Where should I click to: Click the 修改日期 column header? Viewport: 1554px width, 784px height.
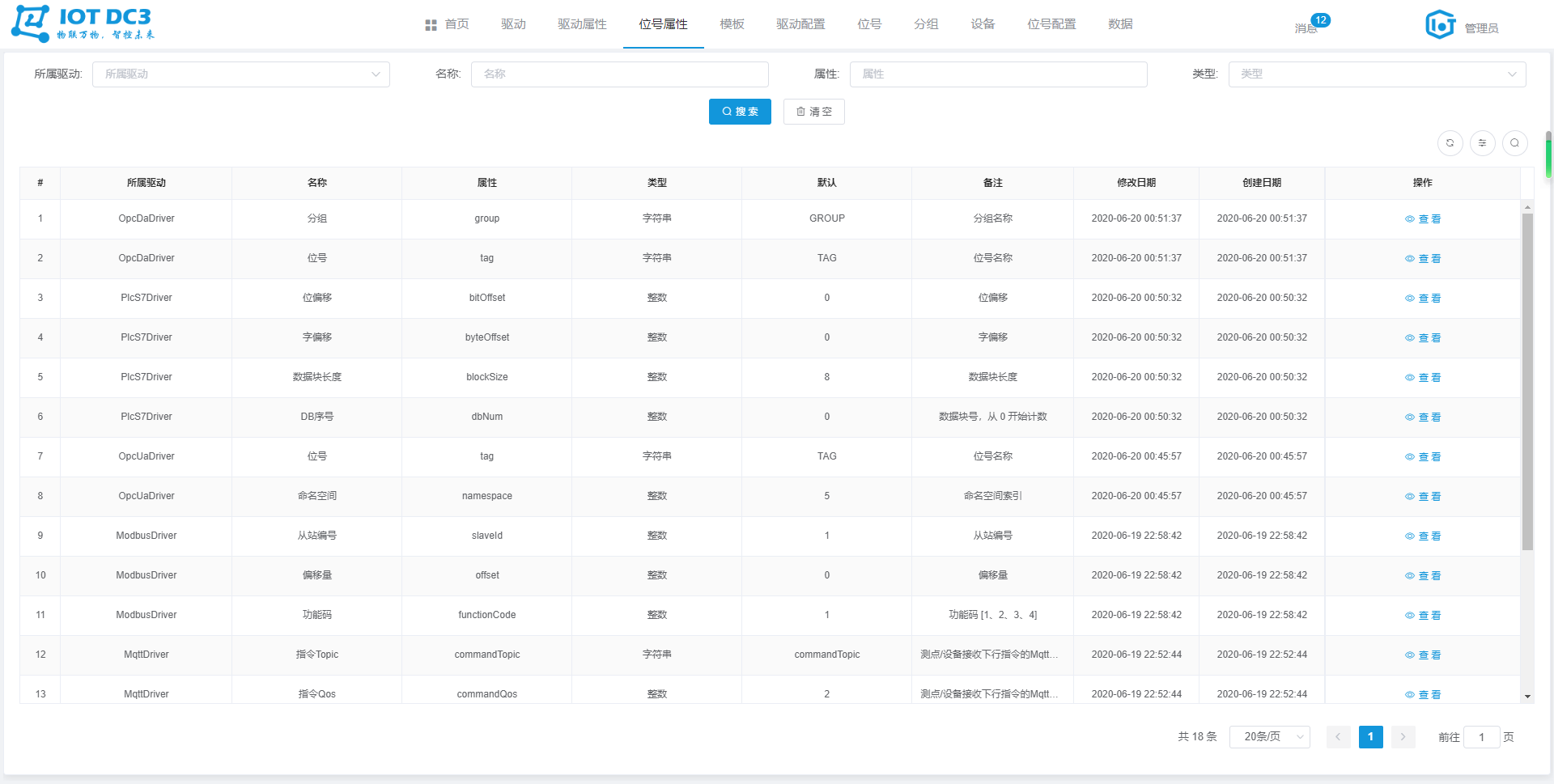coord(1136,183)
